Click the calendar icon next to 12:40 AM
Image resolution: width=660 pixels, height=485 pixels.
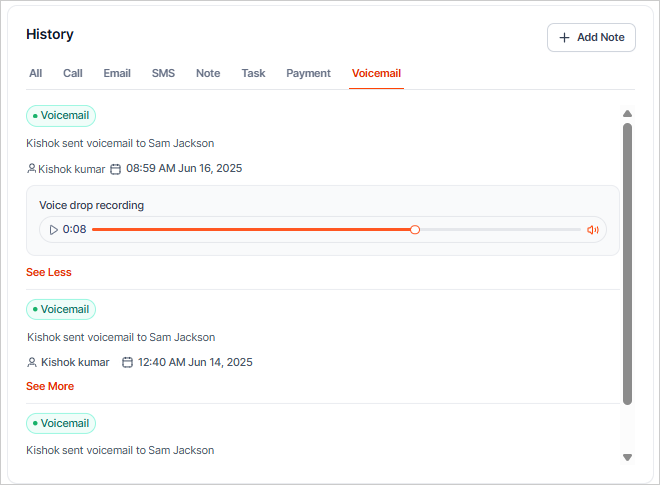tap(127, 362)
